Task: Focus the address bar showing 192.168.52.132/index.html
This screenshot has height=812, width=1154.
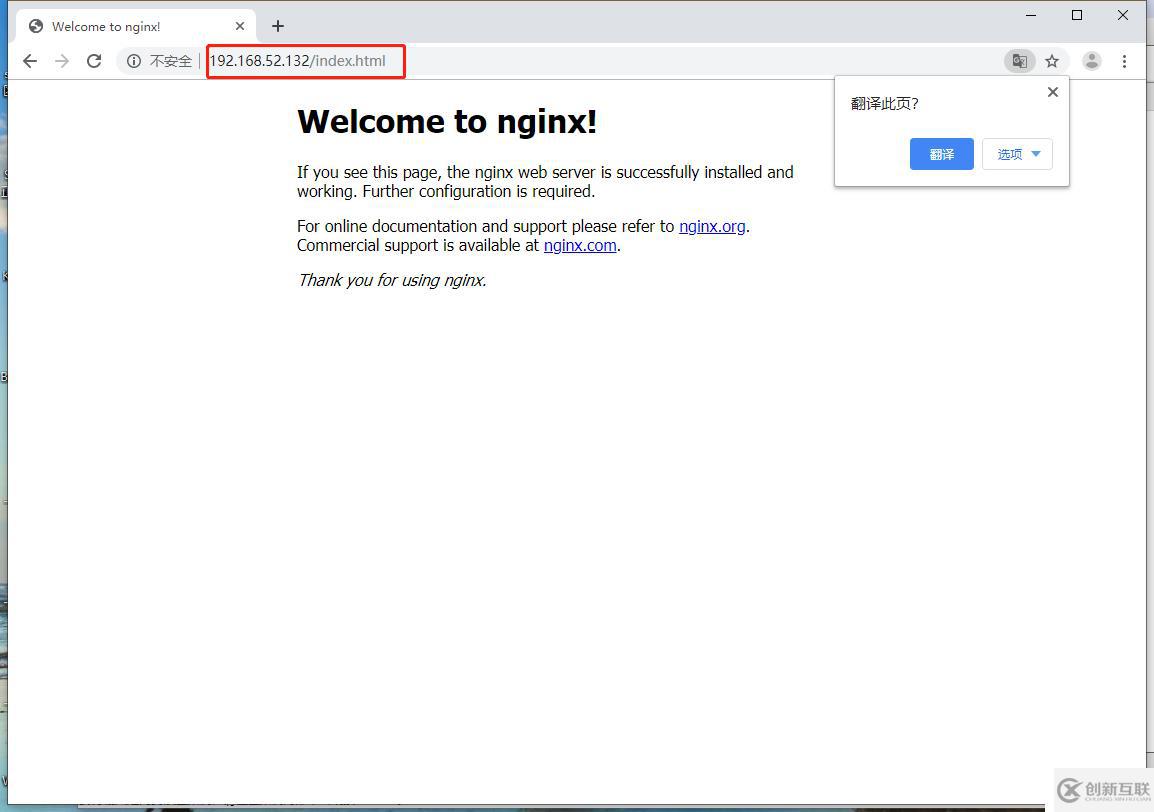Action: pos(600,61)
